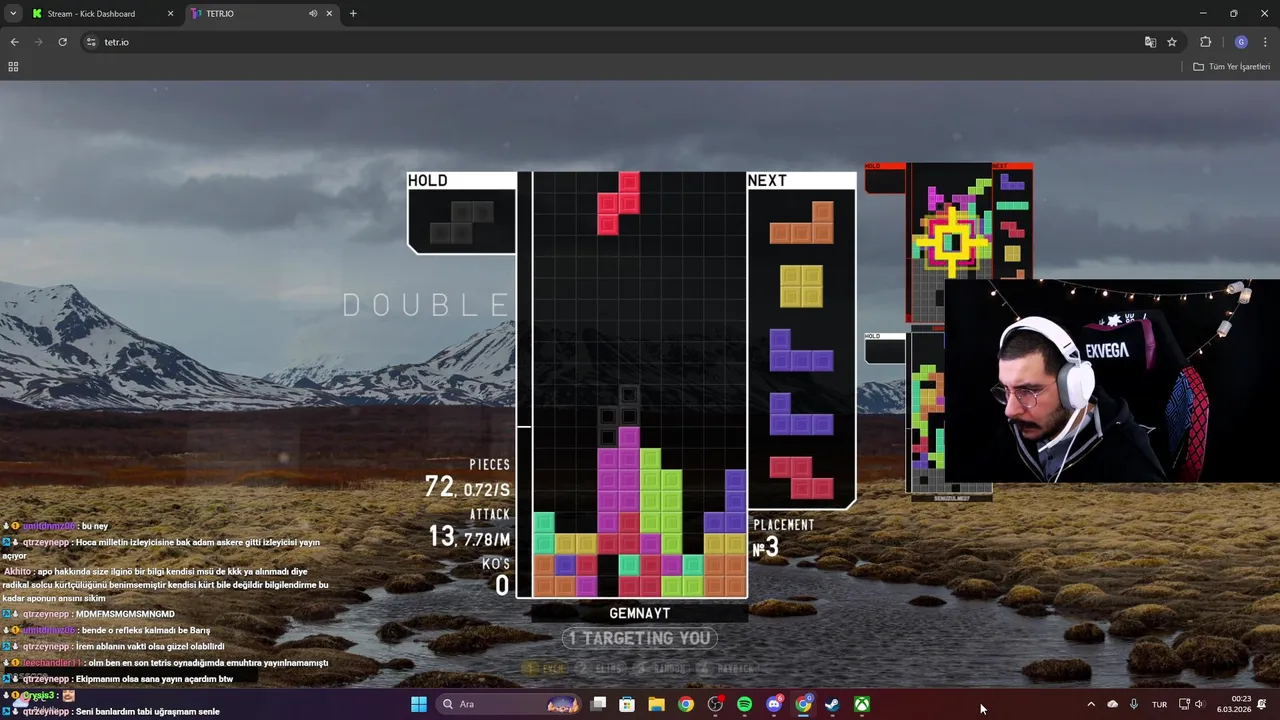
Task: Open the apps grid in bookmarks bar
Action: [13, 67]
